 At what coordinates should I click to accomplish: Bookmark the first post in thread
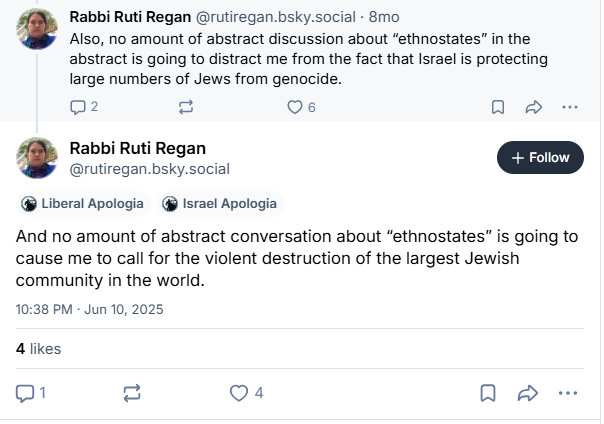[498, 107]
